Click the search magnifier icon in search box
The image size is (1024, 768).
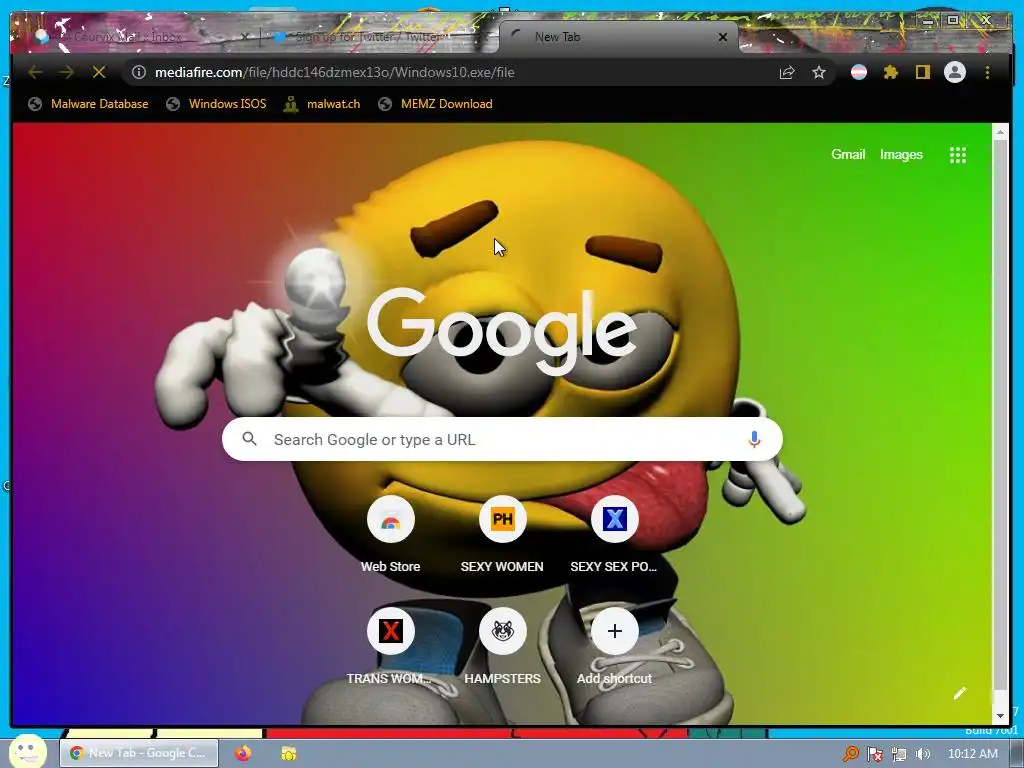[x=249, y=439]
